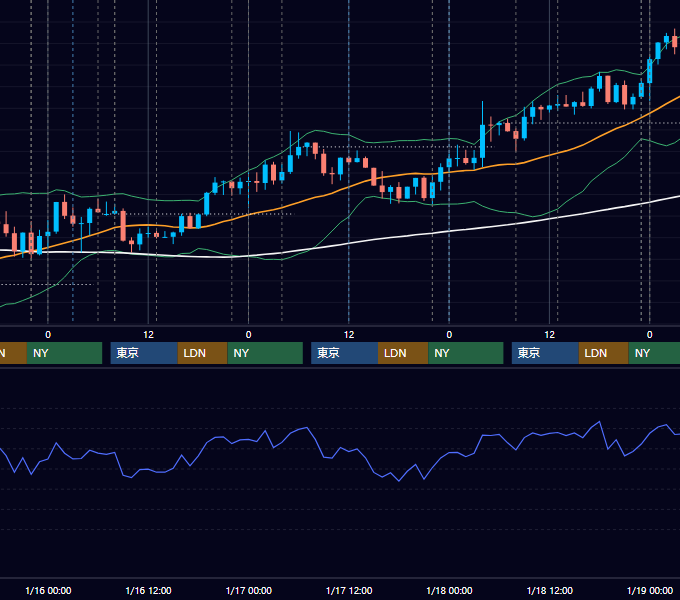Select the LDN session block on 1/17

tap(403, 353)
